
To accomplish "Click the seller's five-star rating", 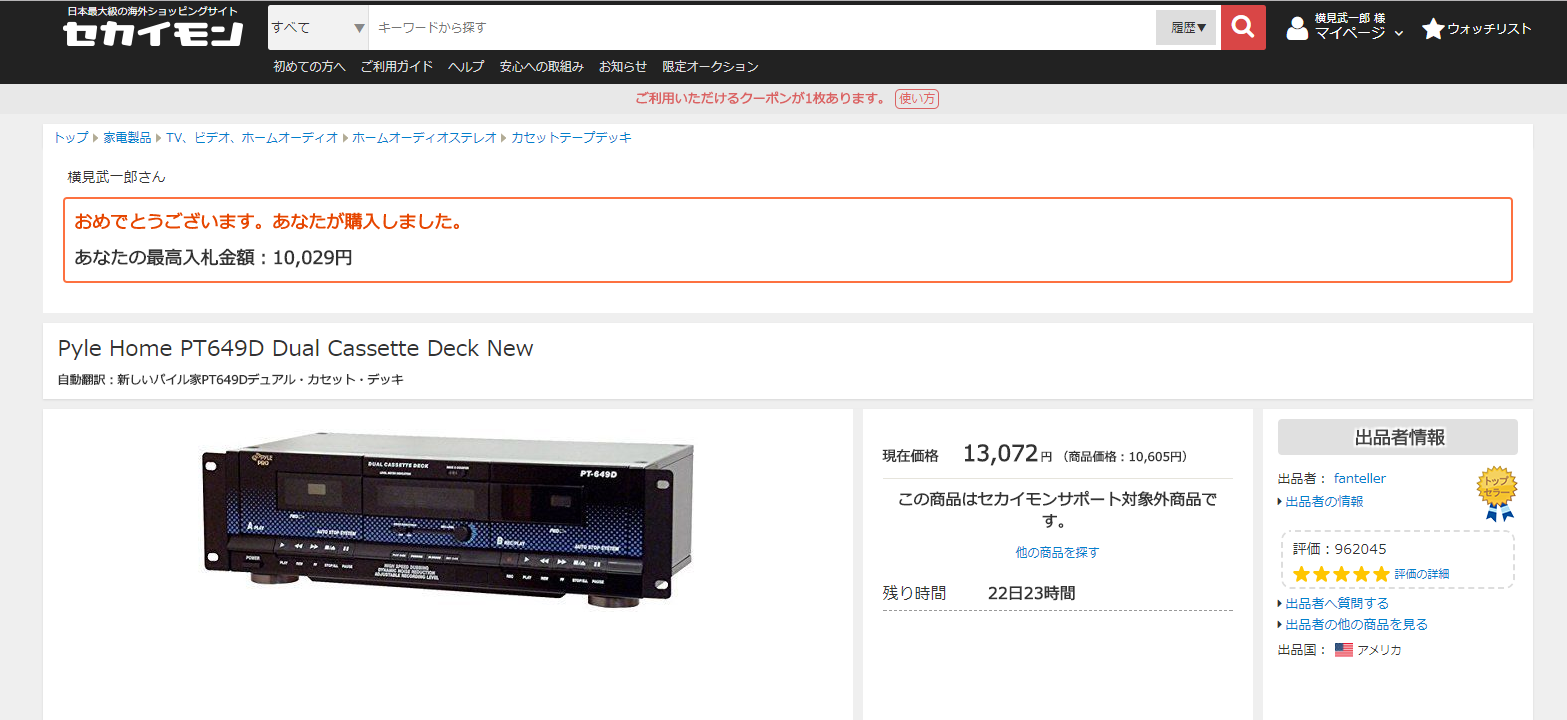I will (x=1341, y=574).
